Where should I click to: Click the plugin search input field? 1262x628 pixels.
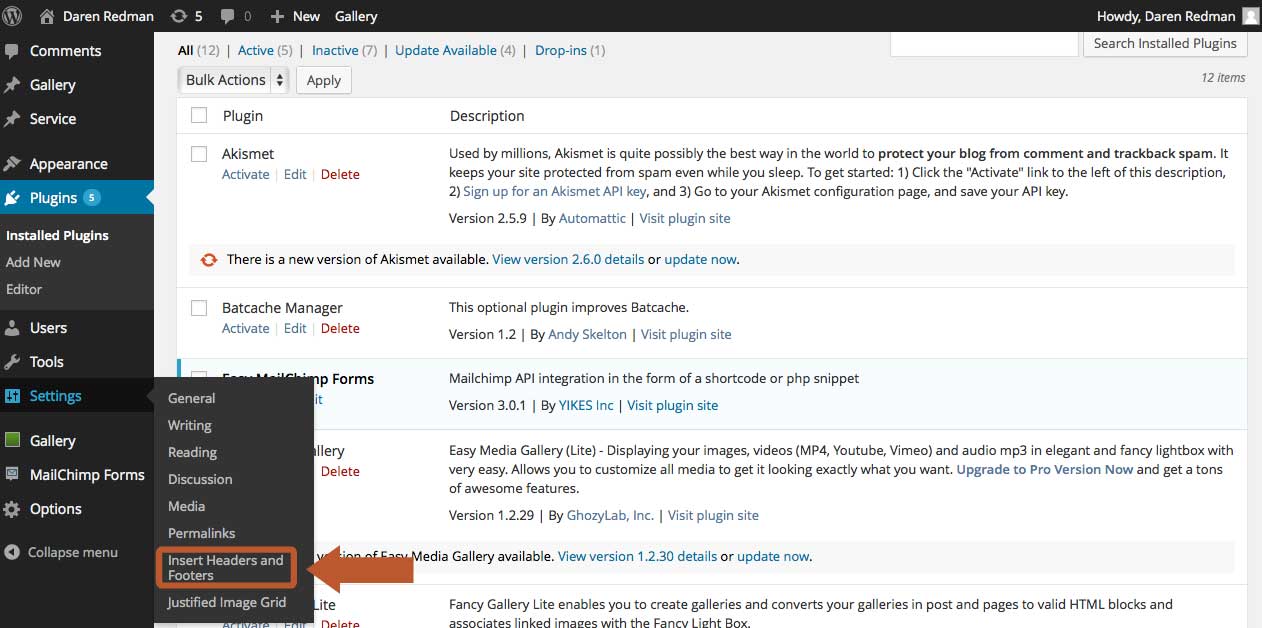(984, 43)
